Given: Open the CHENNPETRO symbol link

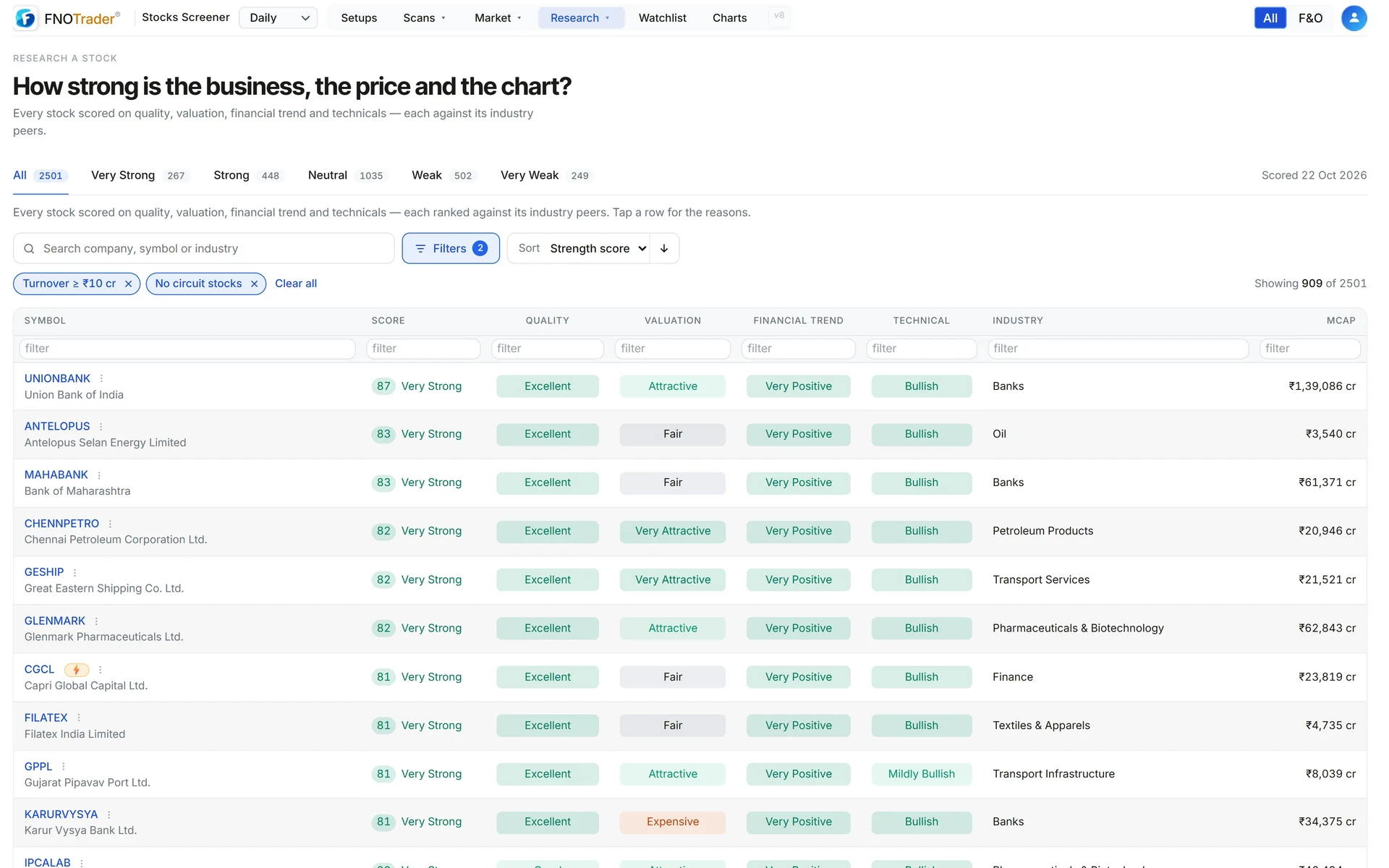Looking at the screenshot, I should (x=61, y=524).
